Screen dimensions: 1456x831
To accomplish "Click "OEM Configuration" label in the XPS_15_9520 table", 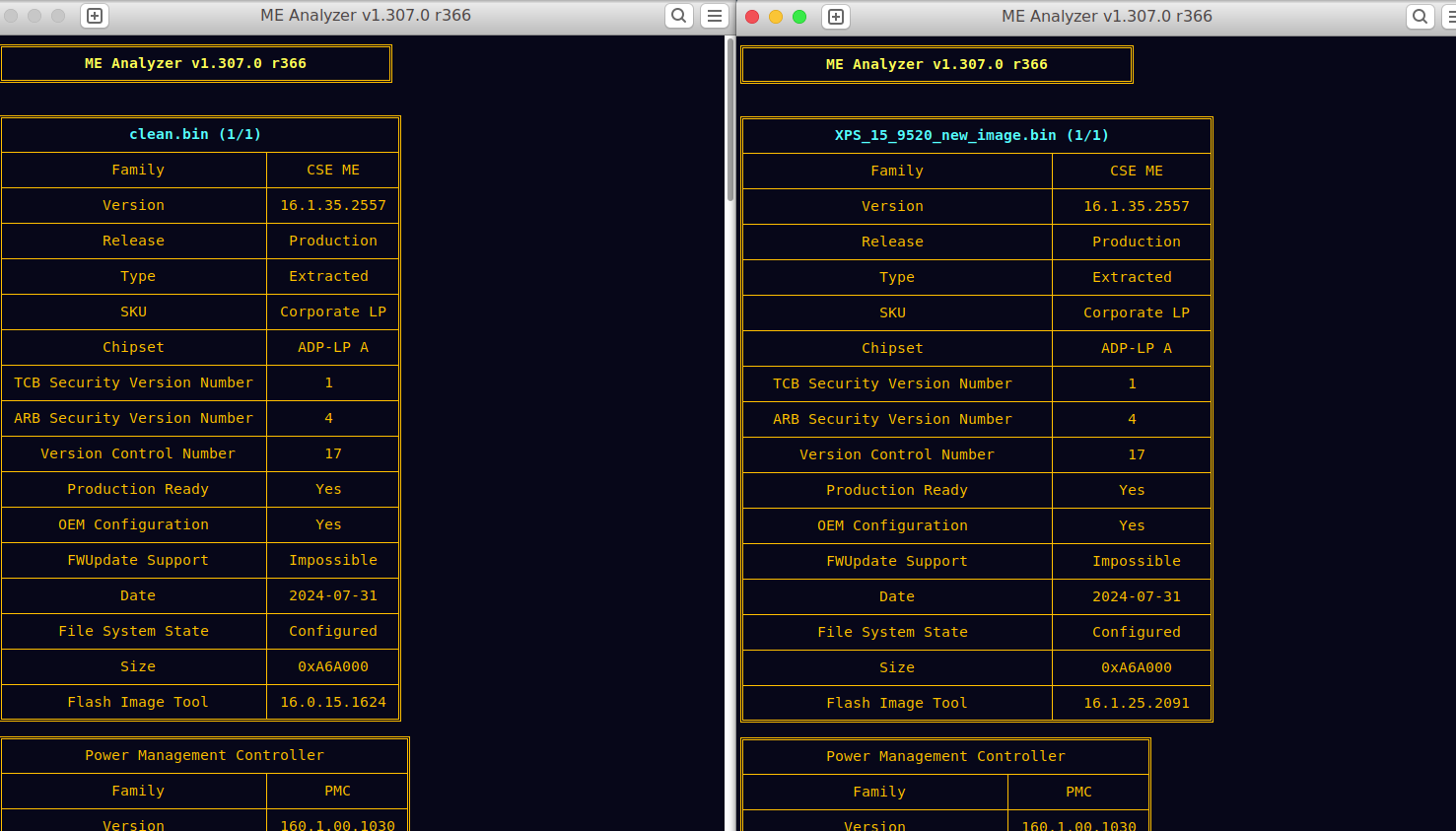I will pos(892,525).
